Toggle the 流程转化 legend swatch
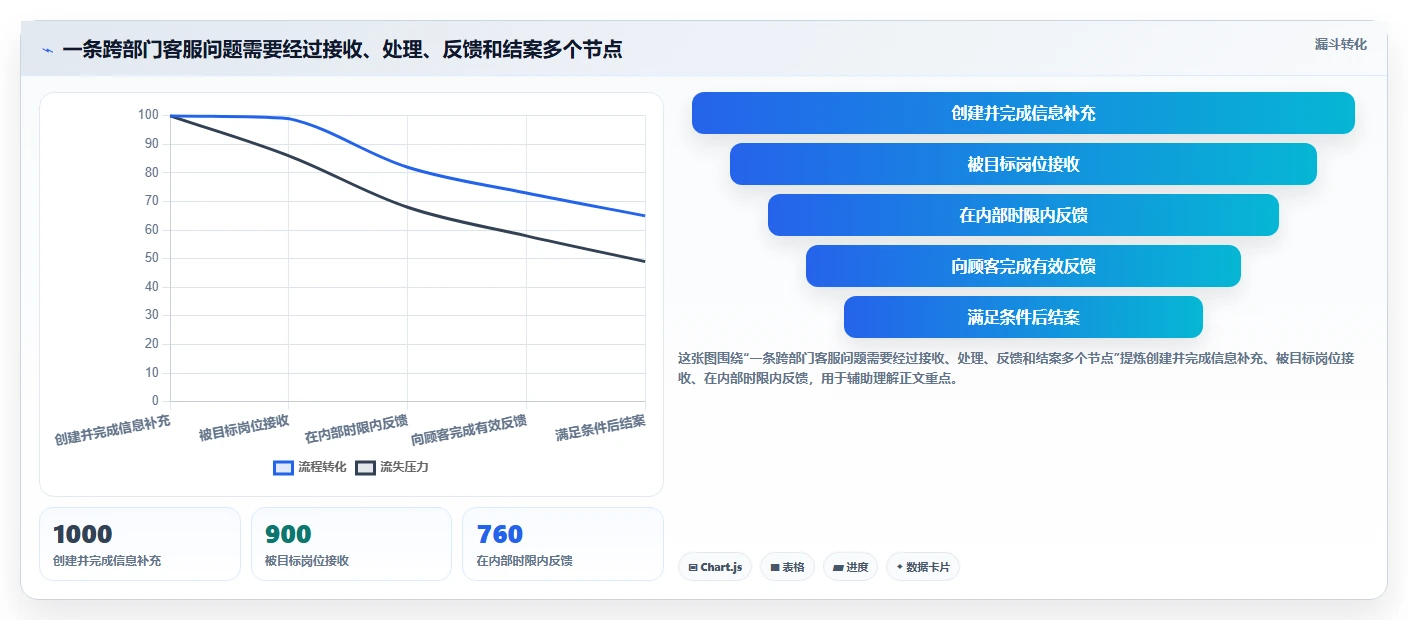1408x620 pixels. [x=284, y=467]
